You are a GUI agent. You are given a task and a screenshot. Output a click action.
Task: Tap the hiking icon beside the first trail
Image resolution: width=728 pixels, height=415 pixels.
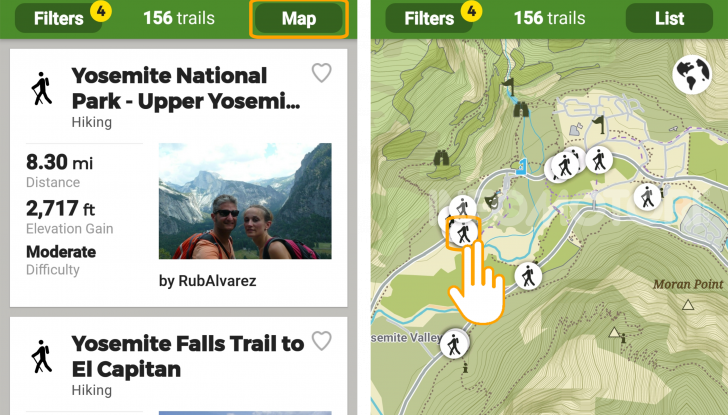tap(41, 89)
